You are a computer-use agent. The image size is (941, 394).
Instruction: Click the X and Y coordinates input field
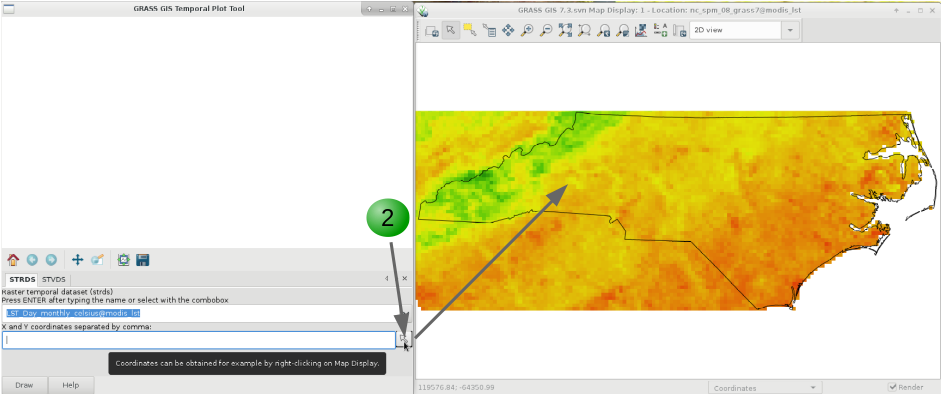tap(199, 340)
